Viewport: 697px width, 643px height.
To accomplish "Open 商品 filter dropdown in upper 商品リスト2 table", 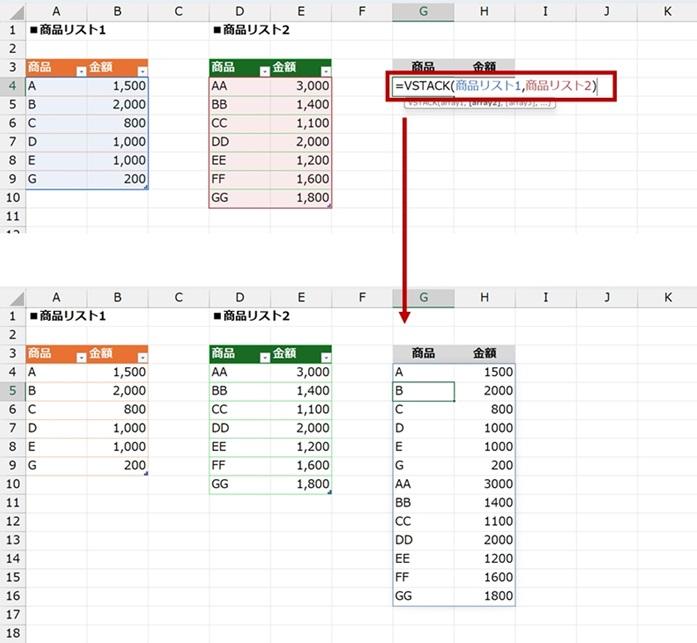I will point(264,71).
